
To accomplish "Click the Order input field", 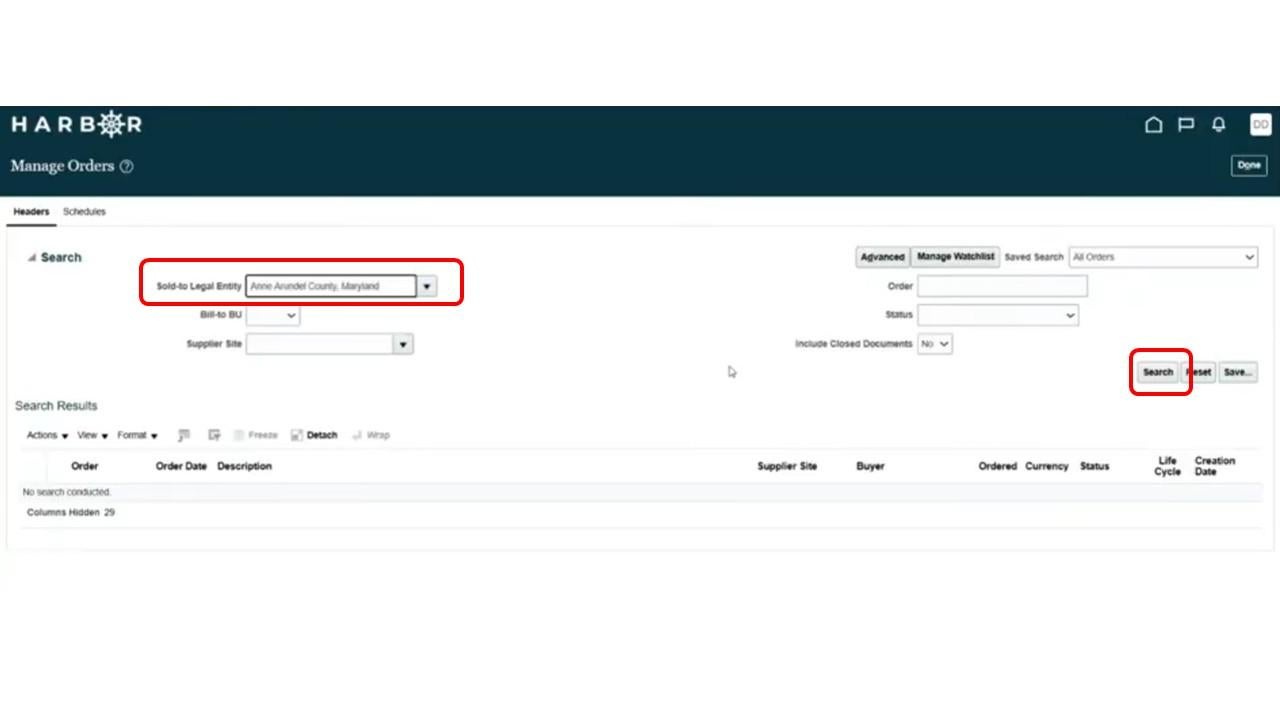I will click(x=1002, y=286).
